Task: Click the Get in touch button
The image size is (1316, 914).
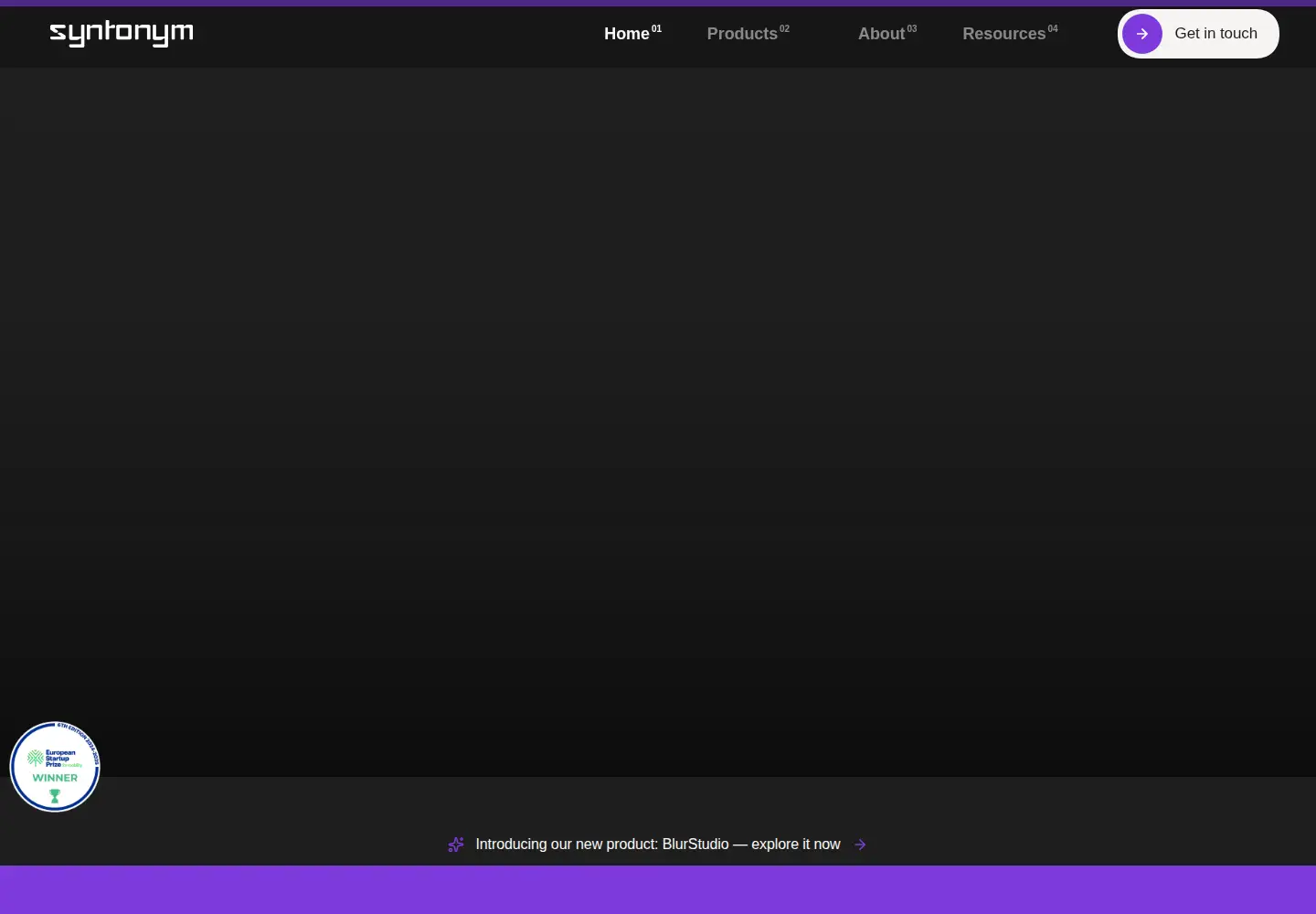Action: click(1198, 34)
